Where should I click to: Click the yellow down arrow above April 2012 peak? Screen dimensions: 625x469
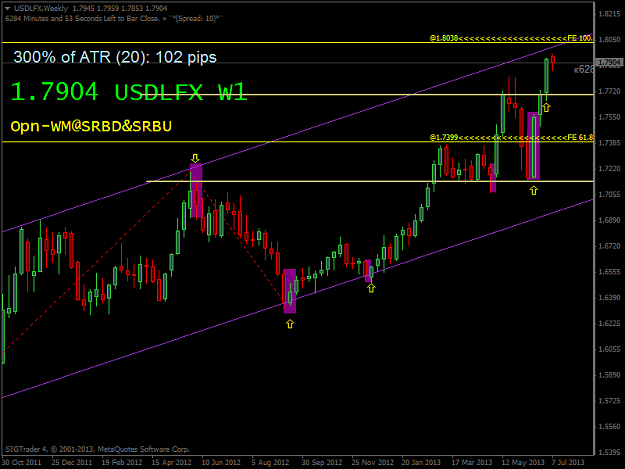point(195,158)
